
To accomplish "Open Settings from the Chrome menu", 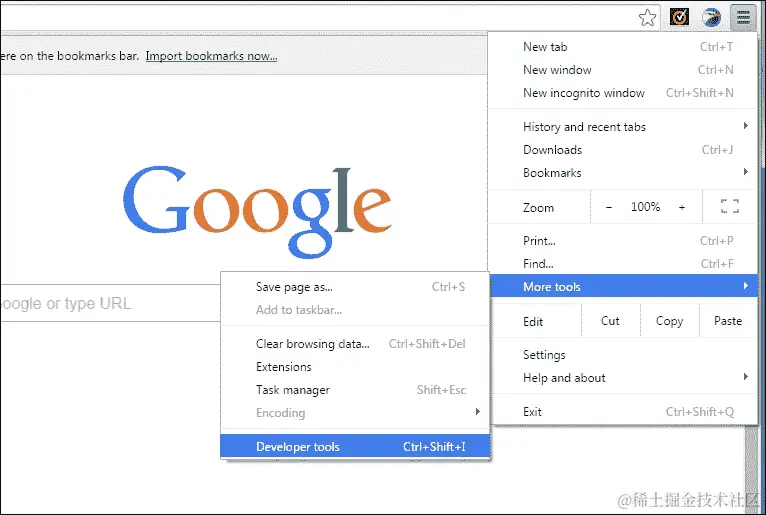I will pos(623,355).
